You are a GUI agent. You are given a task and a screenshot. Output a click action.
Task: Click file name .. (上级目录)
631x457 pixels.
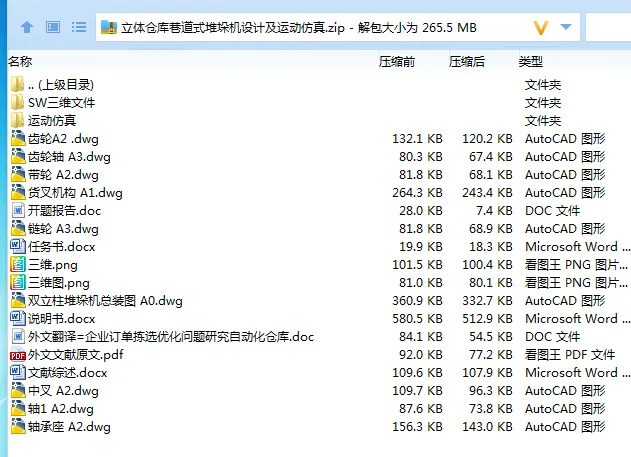click(x=61, y=85)
